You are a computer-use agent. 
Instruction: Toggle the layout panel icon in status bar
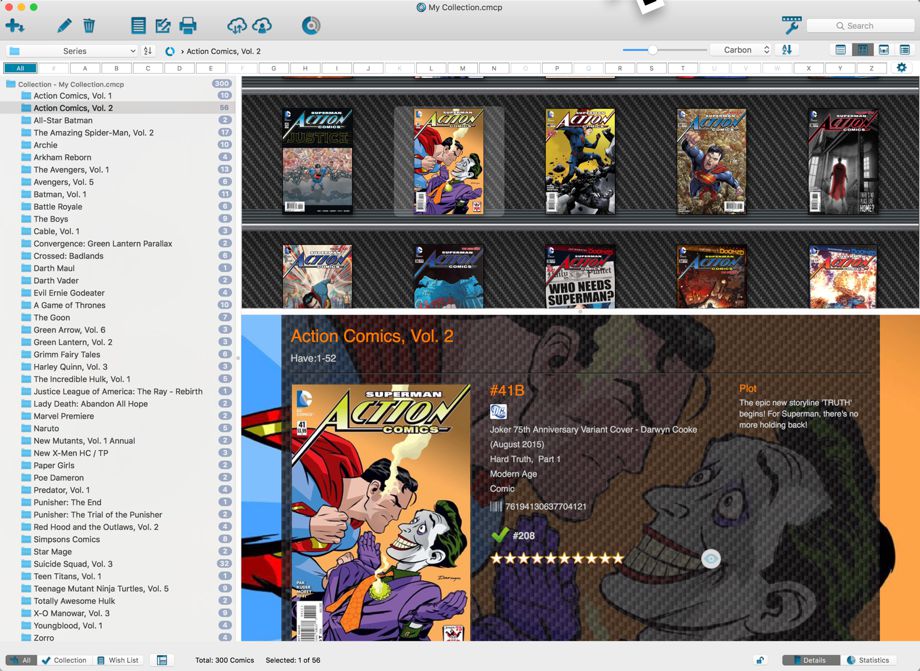(163, 660)
